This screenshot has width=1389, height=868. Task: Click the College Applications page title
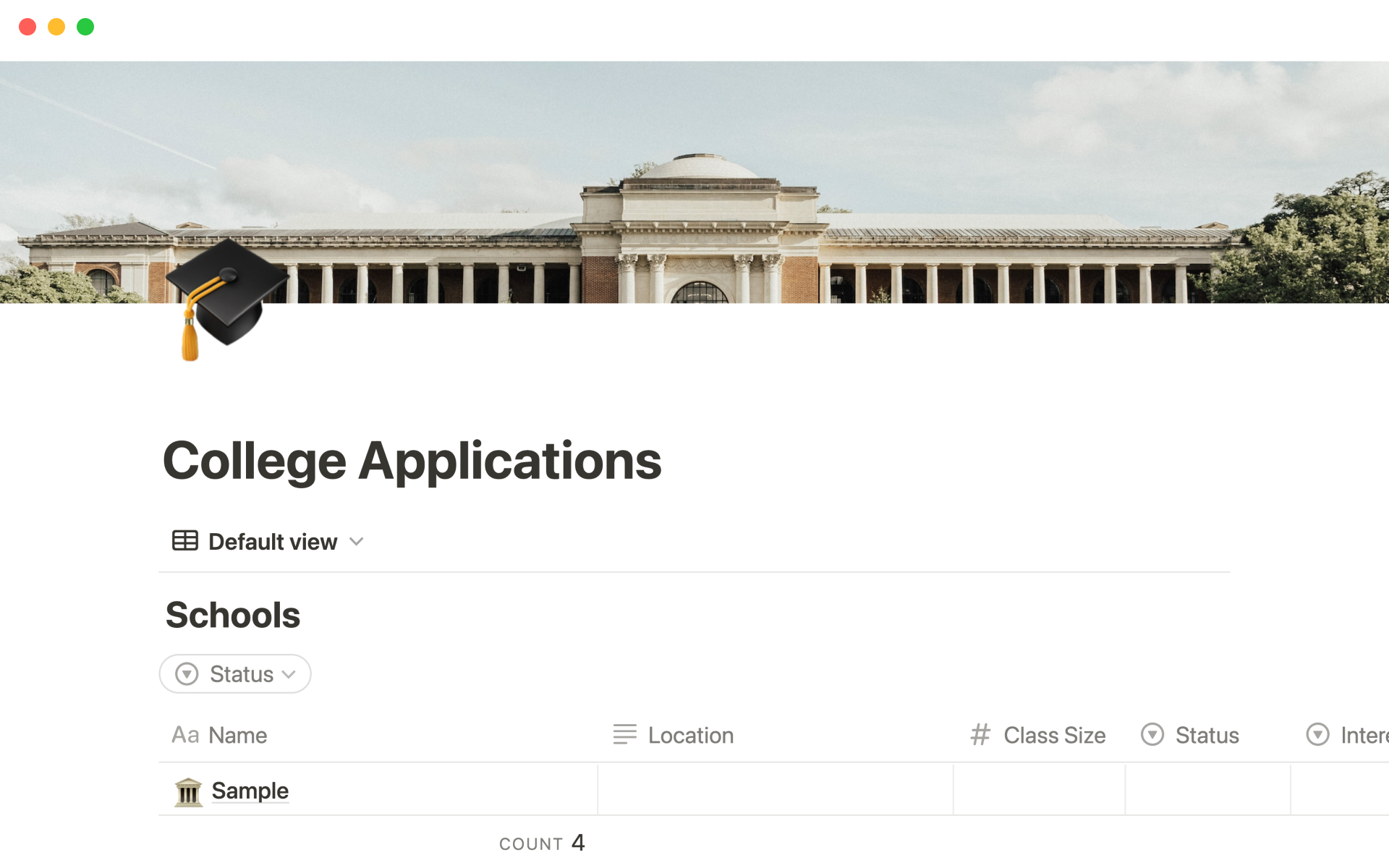pyautogui.click(x=412, y=461)
